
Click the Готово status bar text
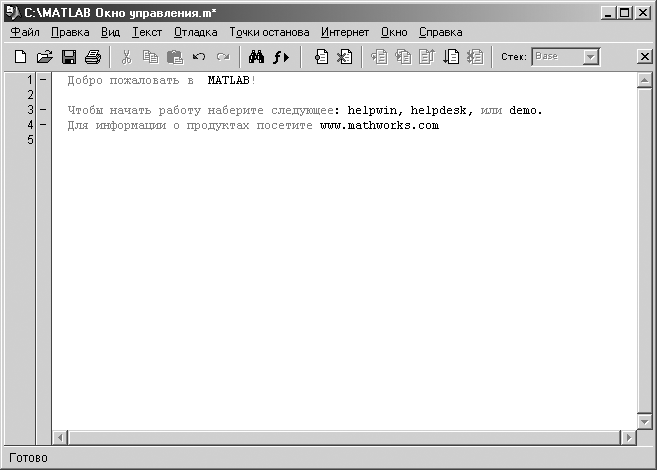pyautogui.click(x=28, y=458)
